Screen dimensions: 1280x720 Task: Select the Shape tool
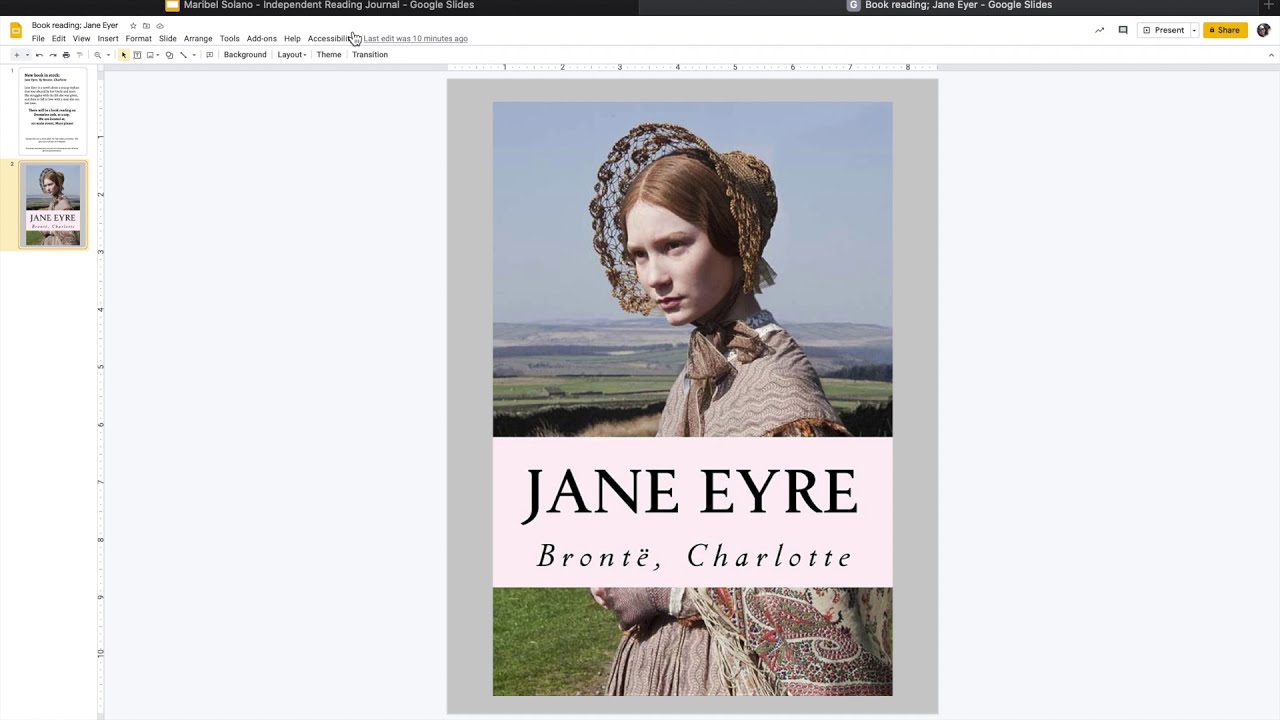[169, 55]
